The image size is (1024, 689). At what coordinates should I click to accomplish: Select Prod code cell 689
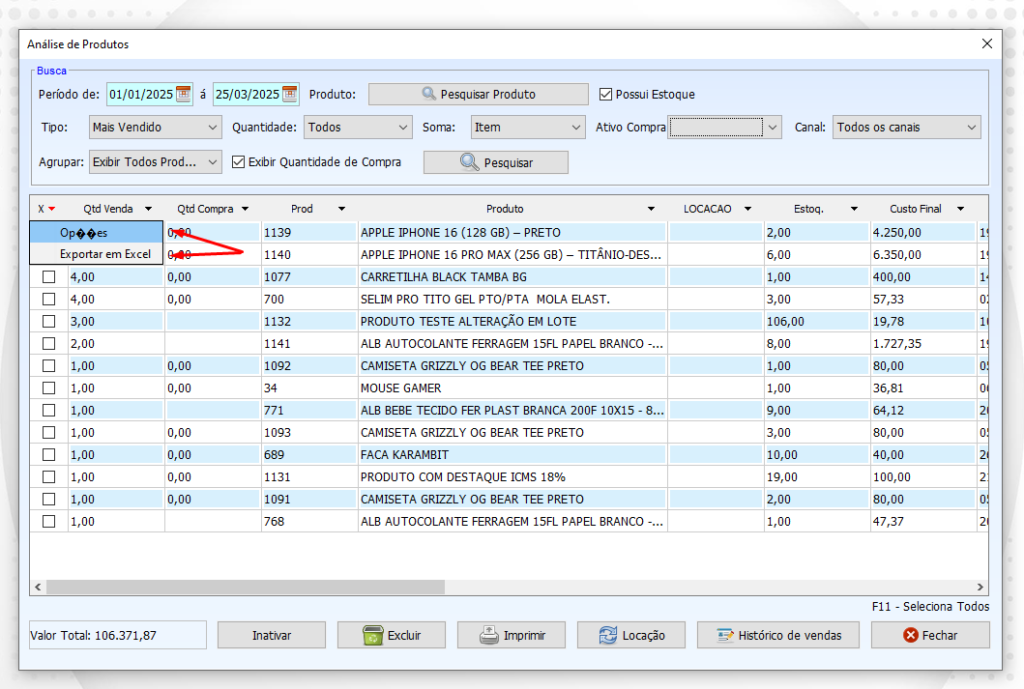pyautogui.click(x=310, y=455)
